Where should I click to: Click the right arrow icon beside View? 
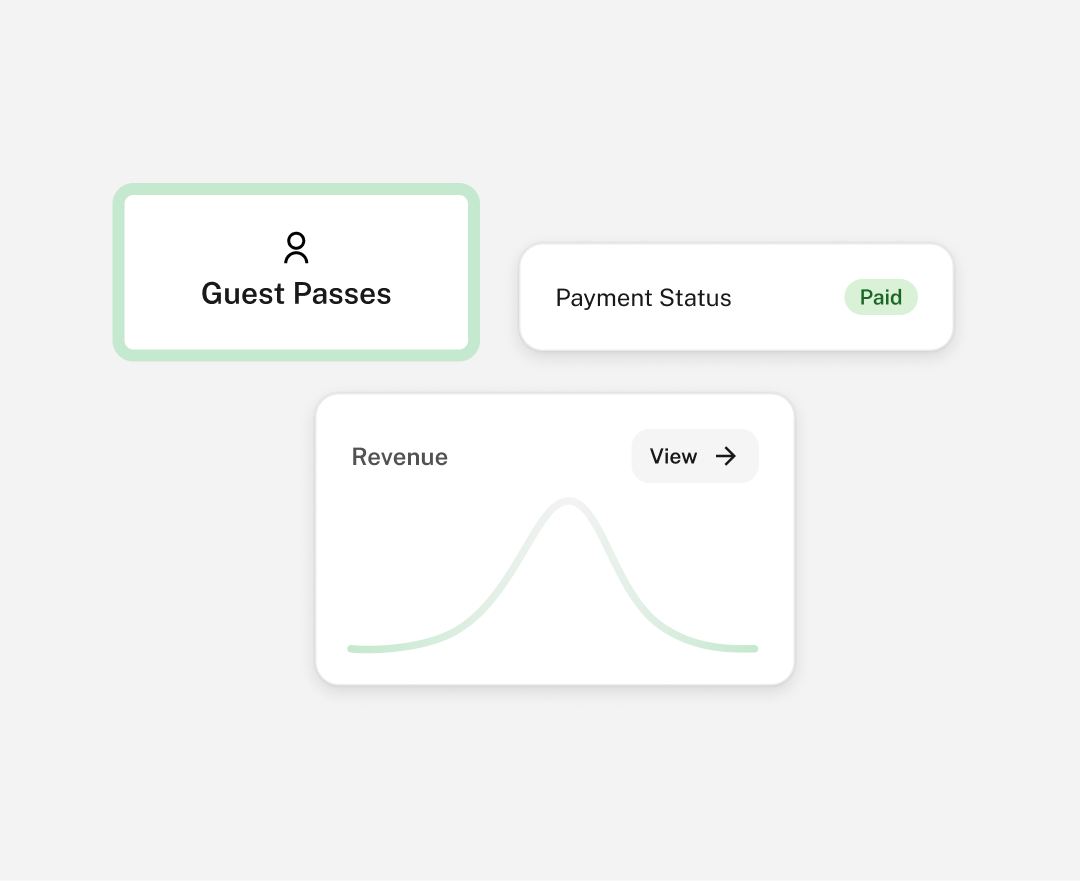pyautogui.click(x=726, y=456)
